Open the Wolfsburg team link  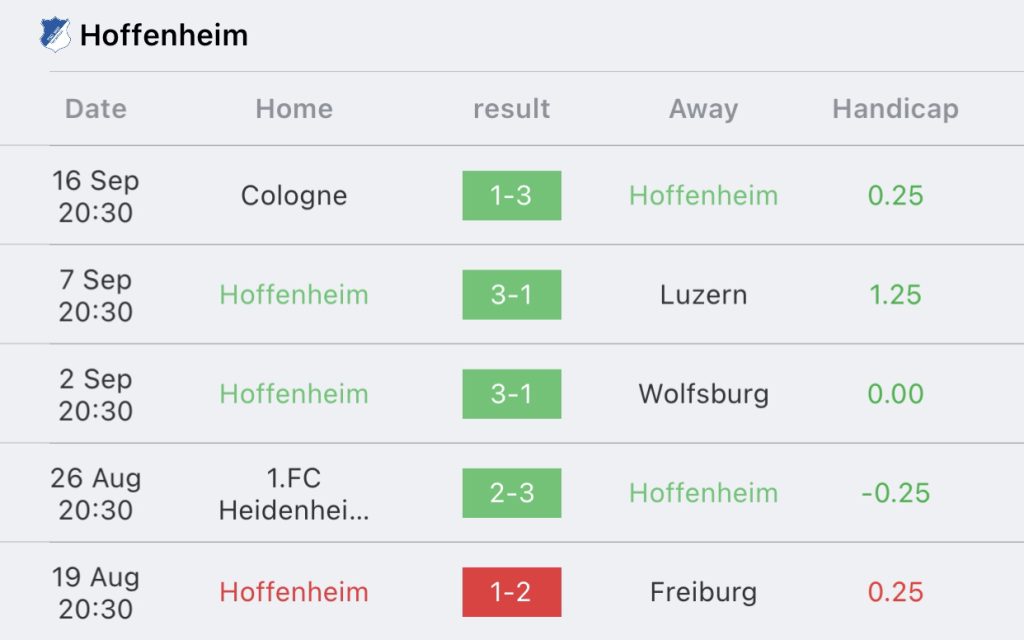coord(703,394)
